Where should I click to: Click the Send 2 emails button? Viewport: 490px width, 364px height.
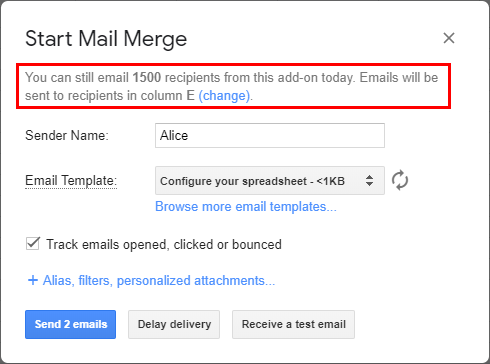point(70,324)
